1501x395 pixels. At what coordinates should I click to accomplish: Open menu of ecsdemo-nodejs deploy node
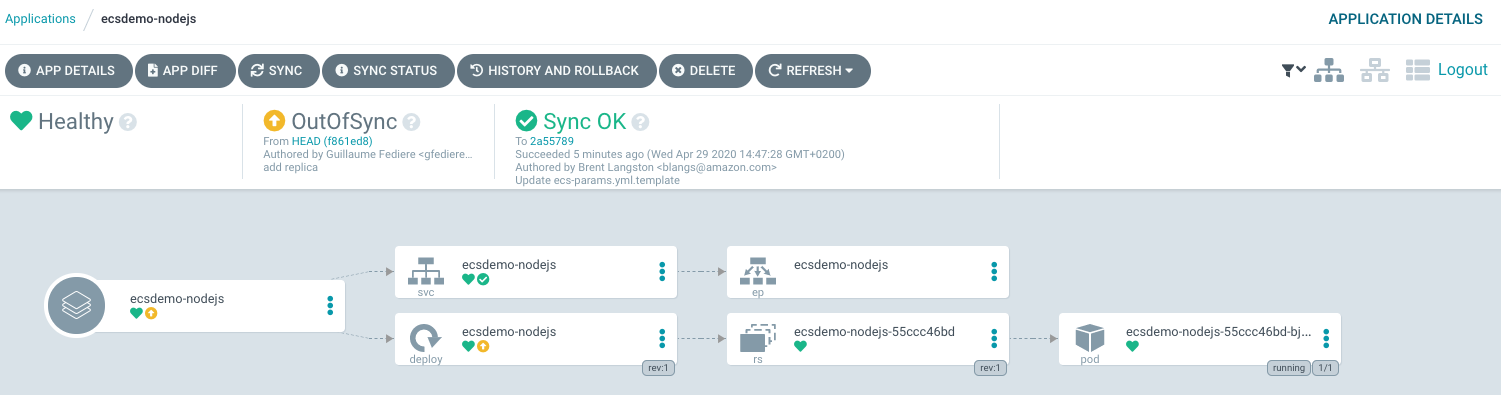(662, 338)
